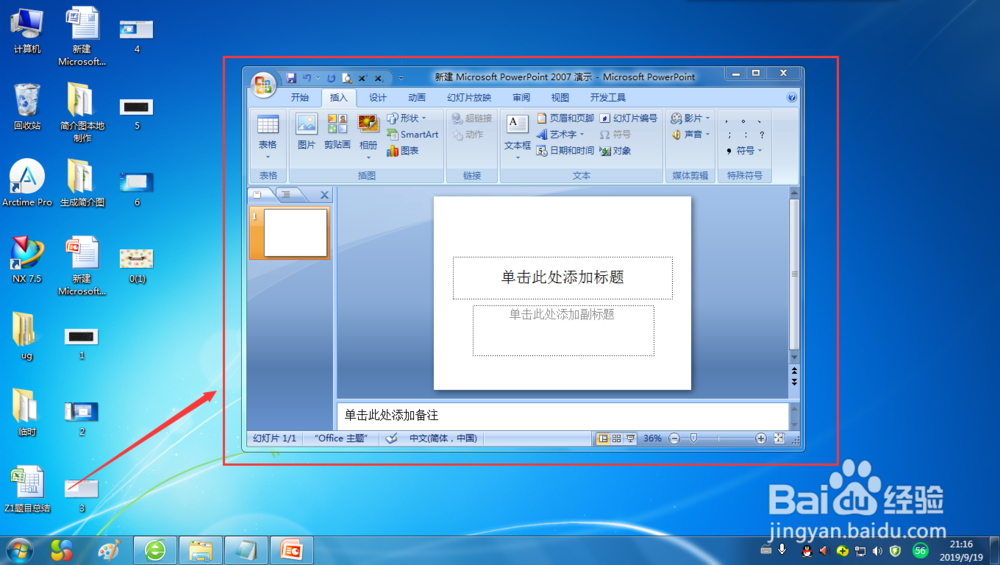Viewport: 1000px width, 565px height.
Task: Insert an embedded 对象 object
Action: (x=615, y=151)
